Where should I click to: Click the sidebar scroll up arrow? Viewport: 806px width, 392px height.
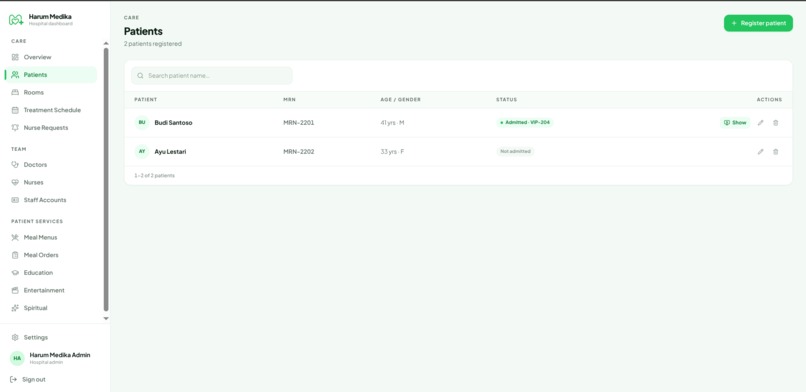coord(106,43)
